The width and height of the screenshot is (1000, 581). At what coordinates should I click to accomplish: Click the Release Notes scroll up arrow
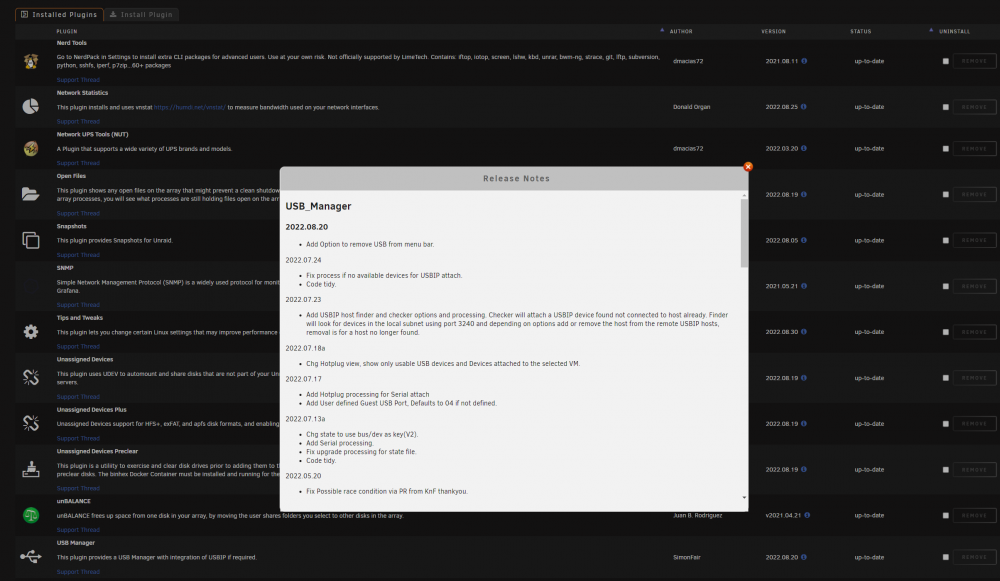click(744, 195)
